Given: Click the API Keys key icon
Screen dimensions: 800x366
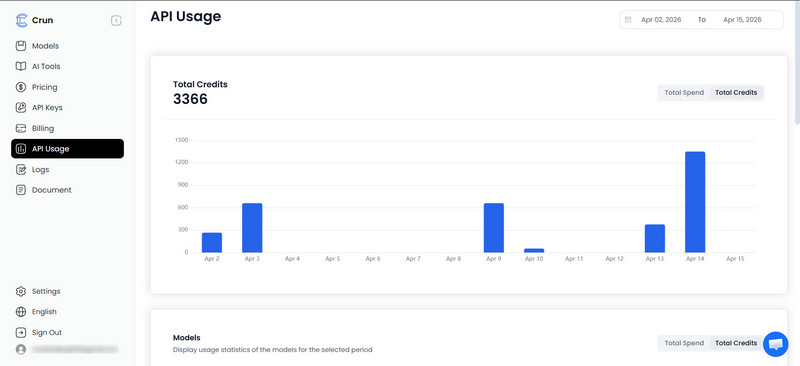Looking at the screenshot, I should point(21,108).
